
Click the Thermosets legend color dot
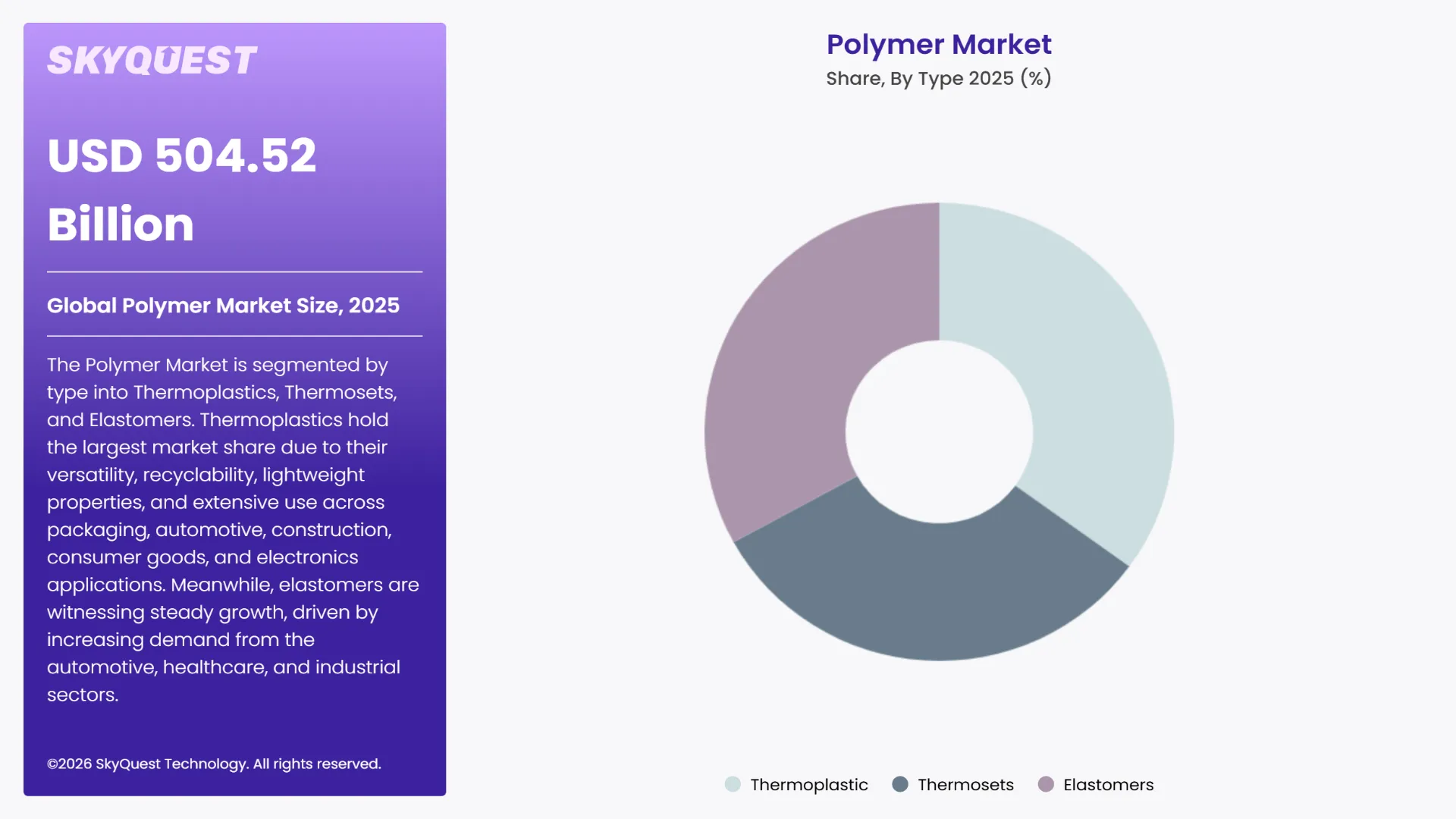point(900,784)
